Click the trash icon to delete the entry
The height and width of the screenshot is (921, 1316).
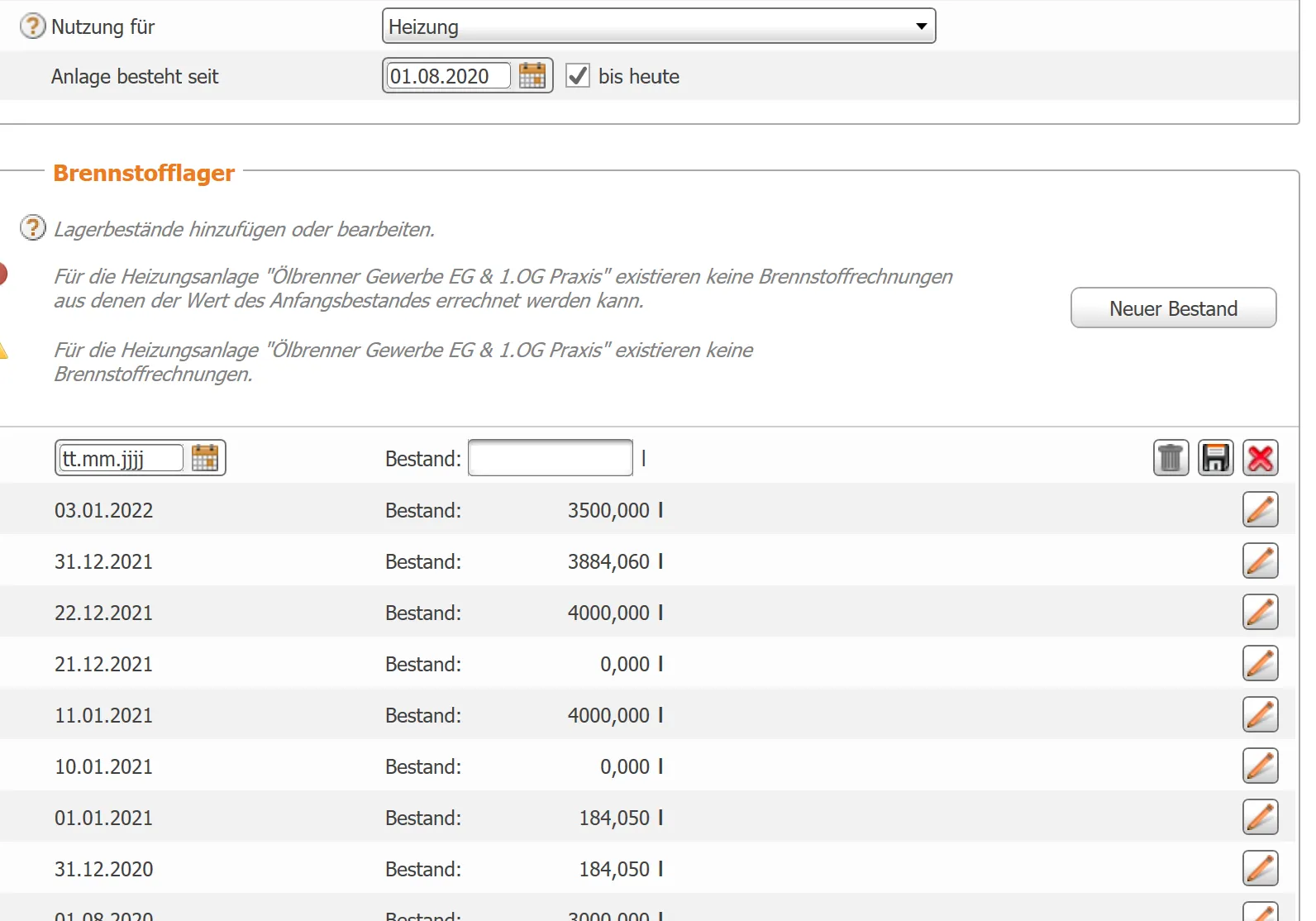point(1171,458)
